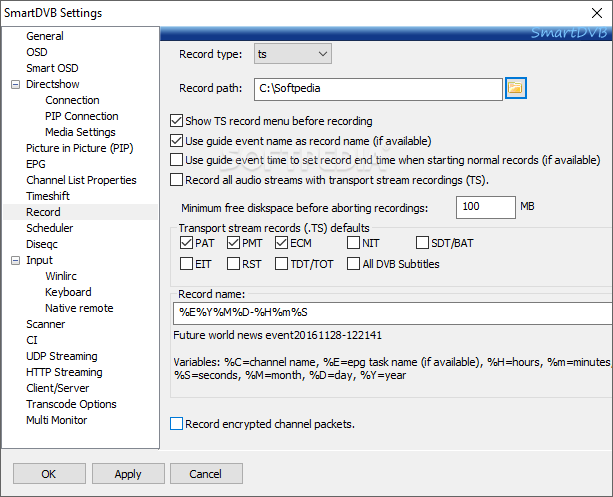Viewport: 613px width, 497px height.
Task: Uncheck the PMT checkbox
Action: tap(233, 243)
